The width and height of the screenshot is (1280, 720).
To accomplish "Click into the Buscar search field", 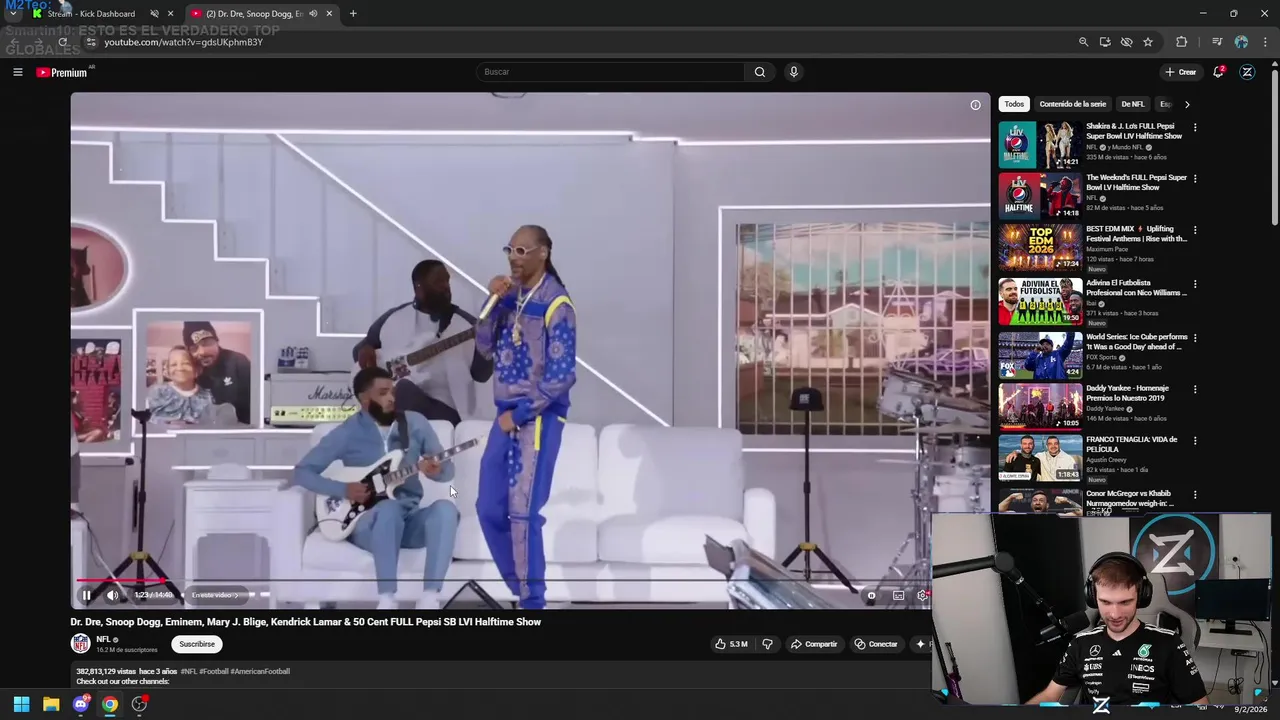I will [x=610, y=72].
